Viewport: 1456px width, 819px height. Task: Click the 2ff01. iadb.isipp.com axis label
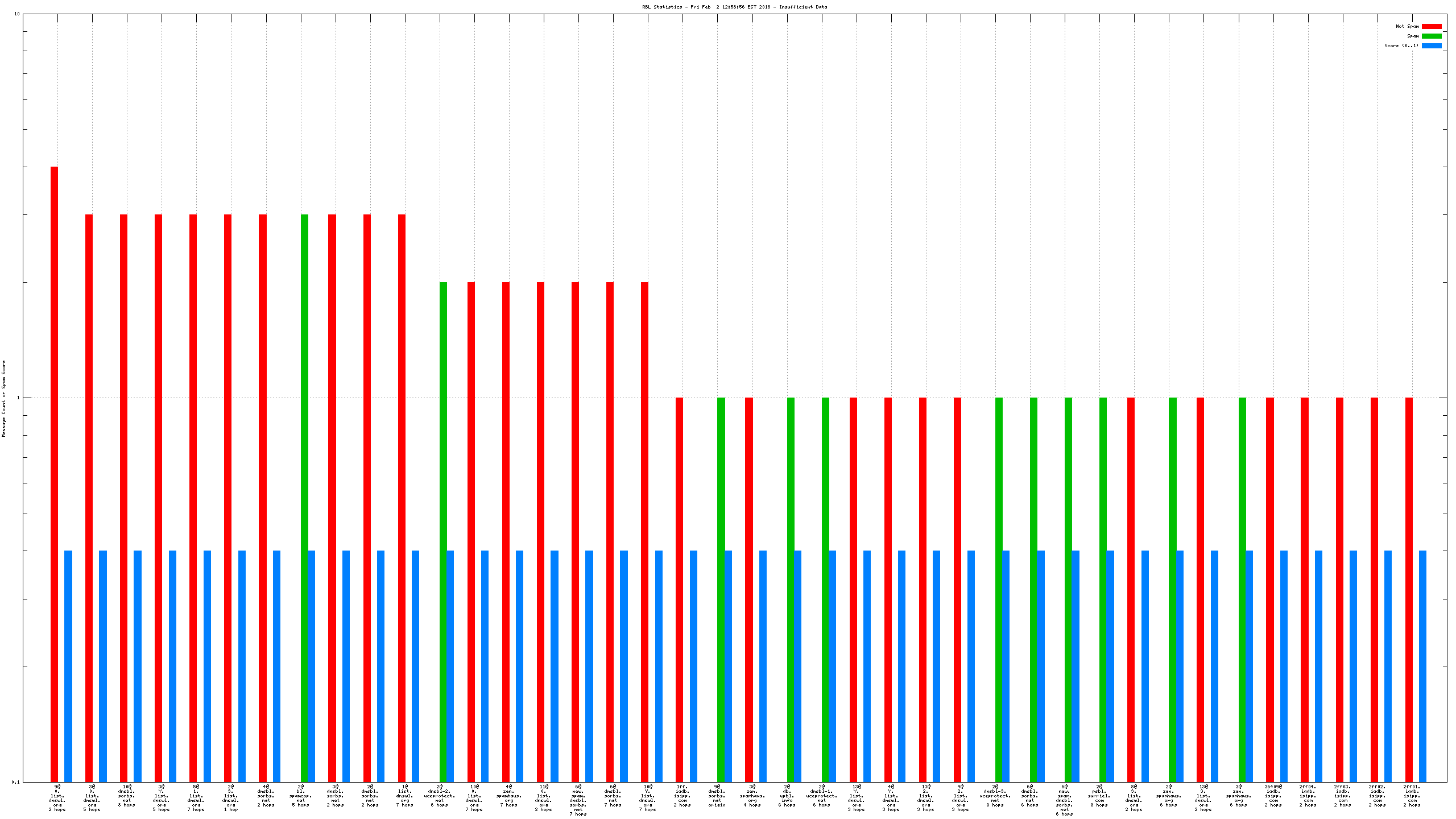[1412, 796]
